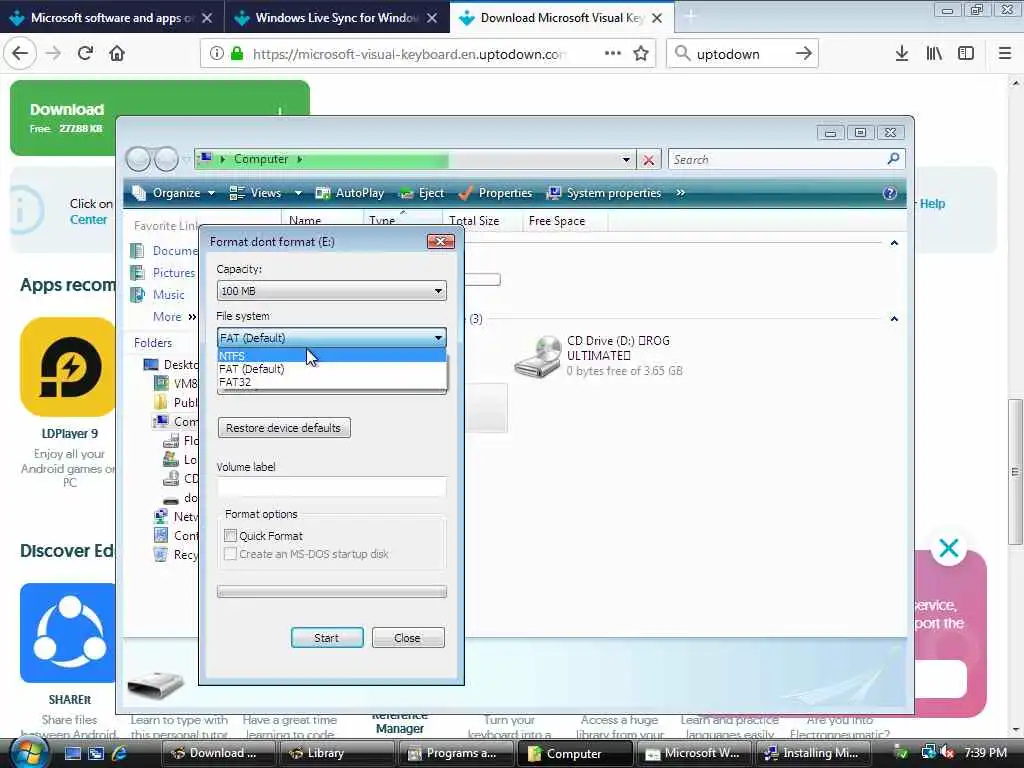The height and width of the screenshot is (768, 1024).
Task: Toggle Firefox sidebar icon
Action: pyautogui.click(x=966, y=54)
